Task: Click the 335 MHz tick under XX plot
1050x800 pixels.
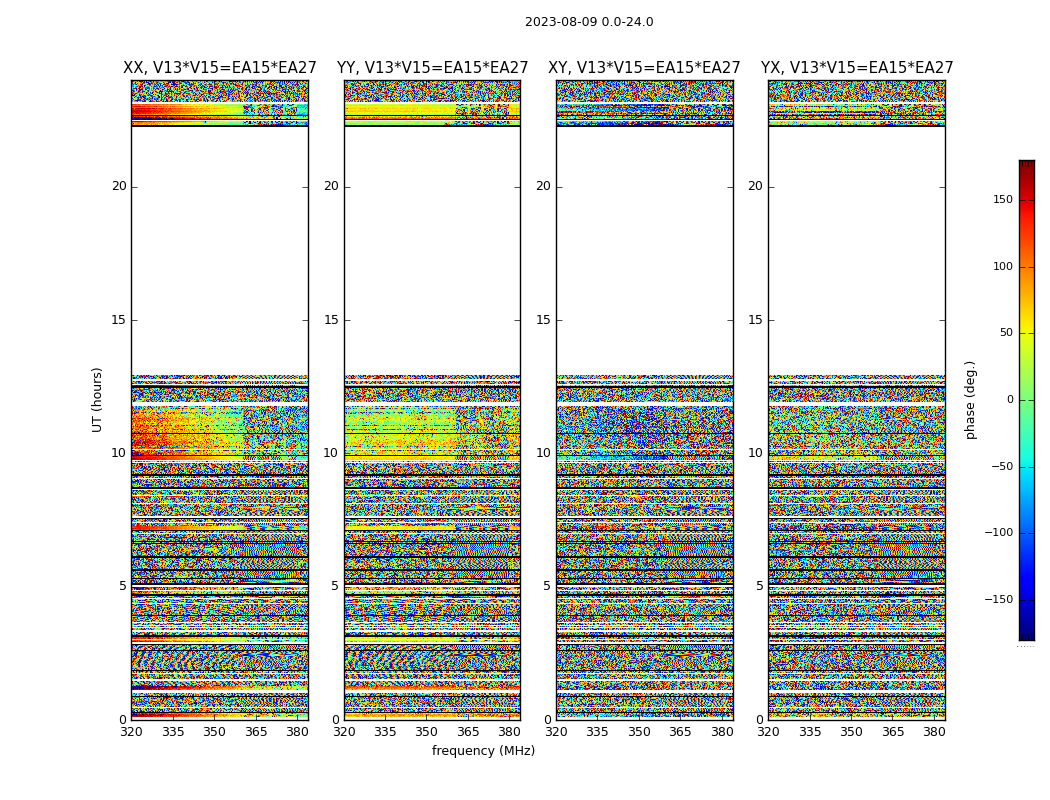Action: (173, 732)
